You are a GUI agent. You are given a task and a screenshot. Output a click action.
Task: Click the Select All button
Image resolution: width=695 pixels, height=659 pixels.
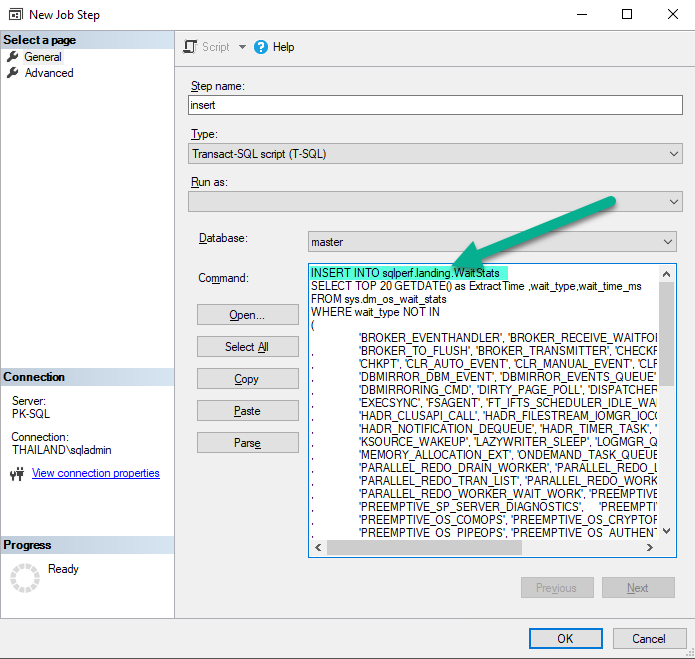pos(247,347)
